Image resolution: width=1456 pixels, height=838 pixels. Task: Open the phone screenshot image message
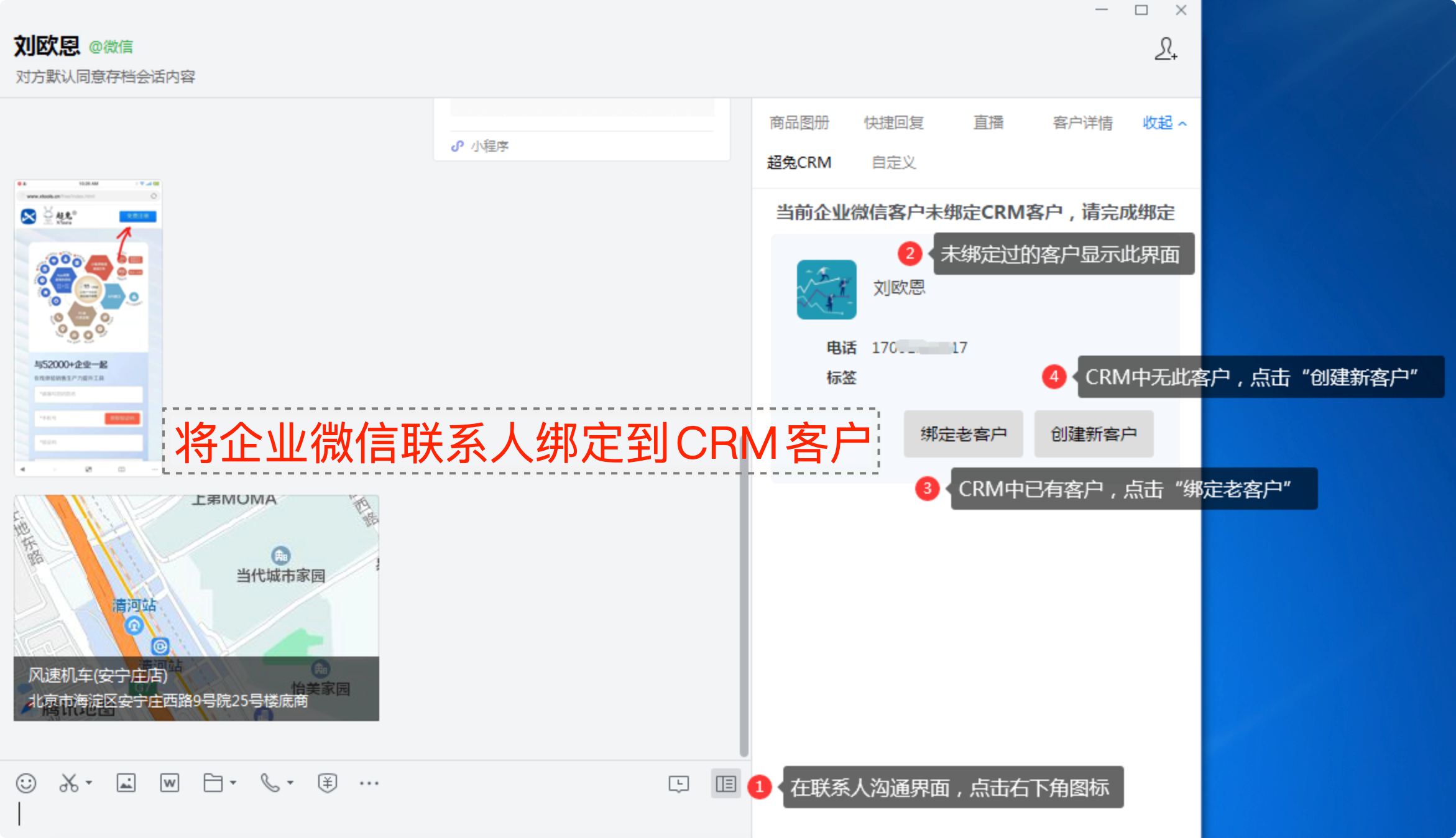[x=88, y=328]
